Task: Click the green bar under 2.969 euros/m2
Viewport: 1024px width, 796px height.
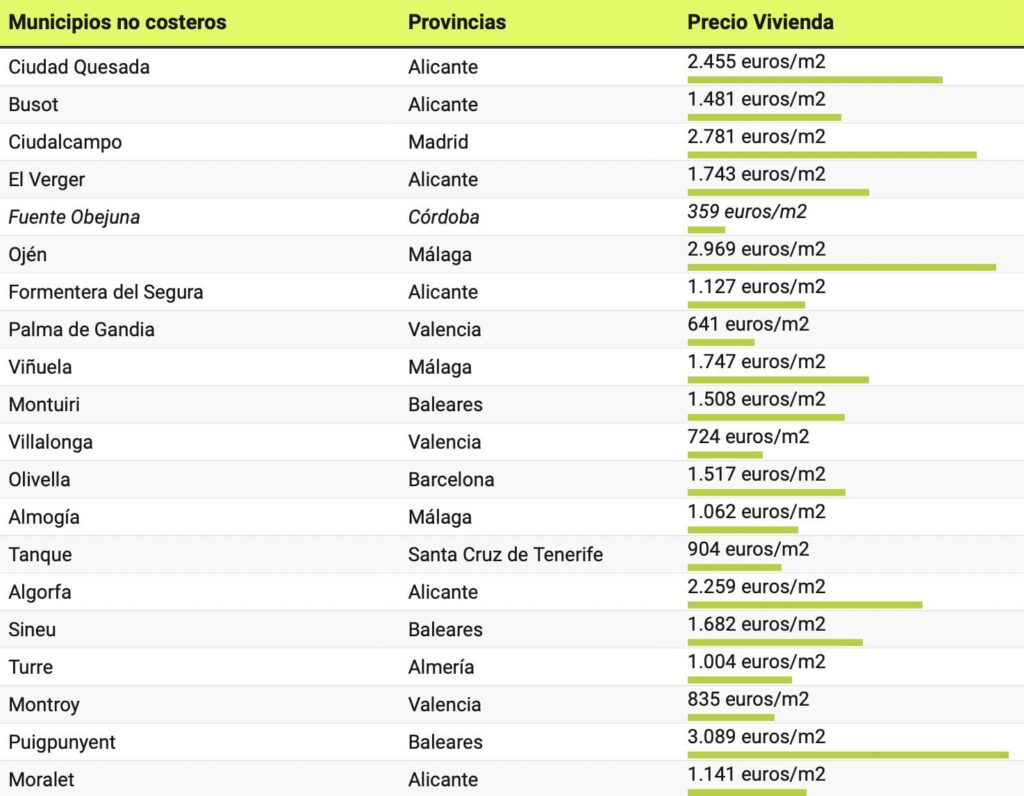Action: click(x=841, y=267)
